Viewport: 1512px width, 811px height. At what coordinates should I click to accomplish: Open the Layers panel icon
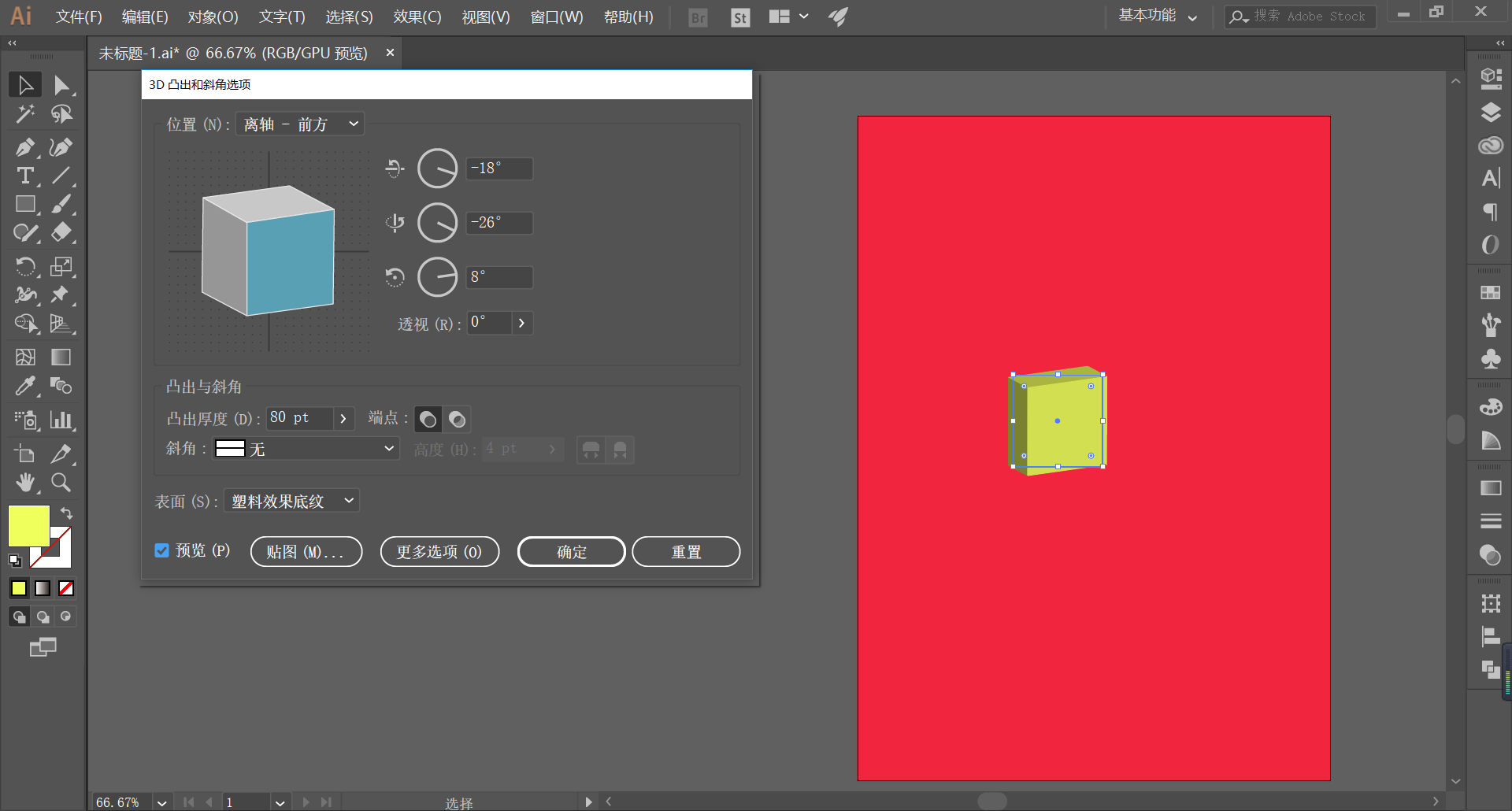tap(1490, 113)
